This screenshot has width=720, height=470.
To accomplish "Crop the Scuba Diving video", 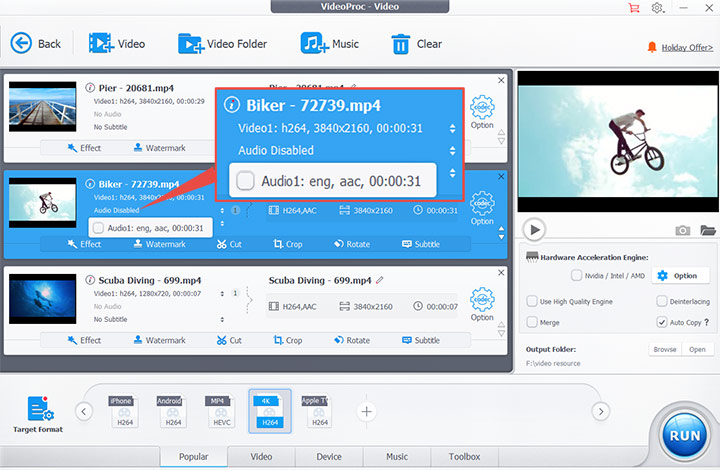I will (x=288, y=340).
